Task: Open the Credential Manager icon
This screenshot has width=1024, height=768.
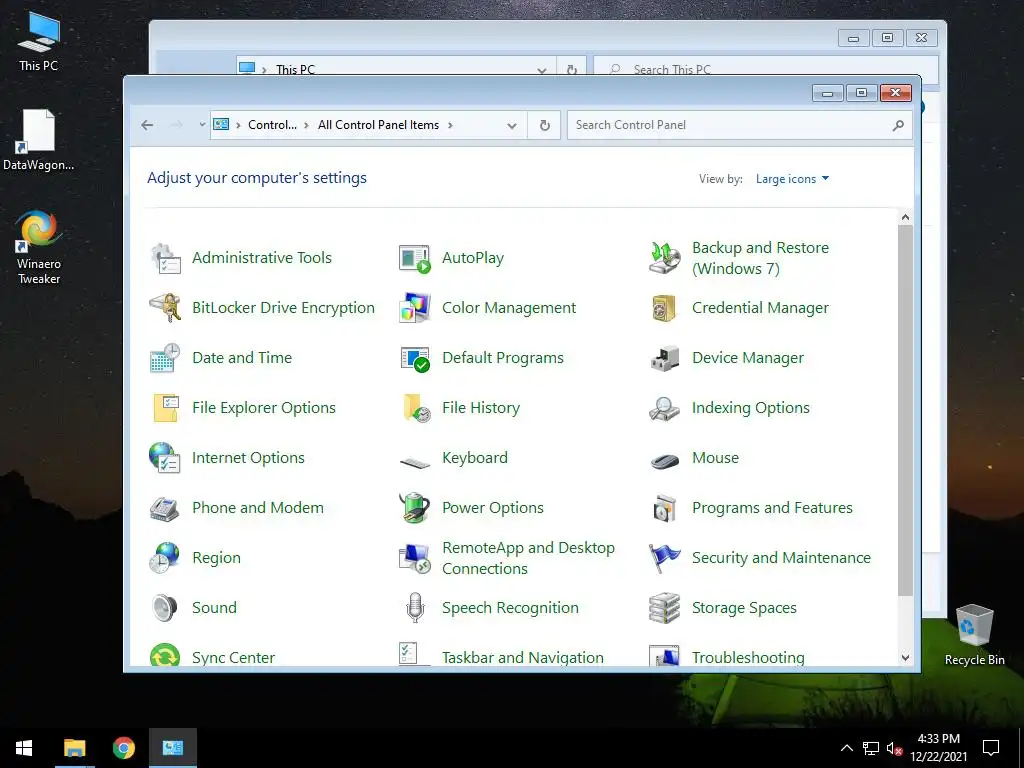Action: coord(665,308)
